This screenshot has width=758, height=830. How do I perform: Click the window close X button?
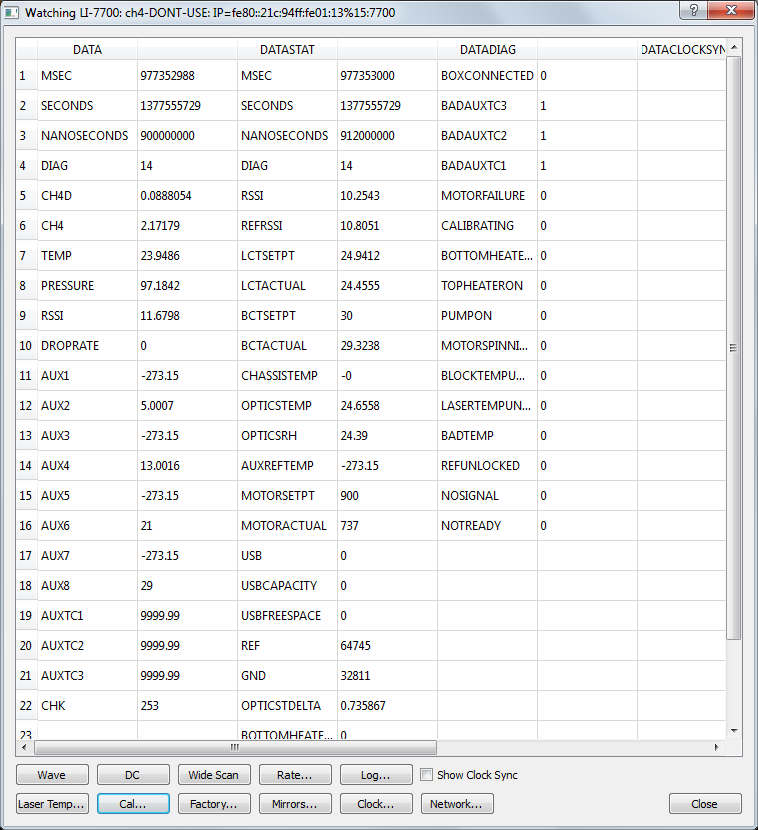click(731, 10)
